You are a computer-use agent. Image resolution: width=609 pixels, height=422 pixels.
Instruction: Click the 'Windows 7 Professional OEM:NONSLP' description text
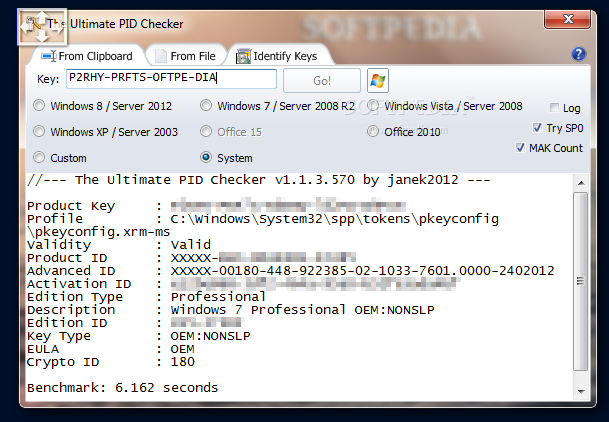[x=303, y=310]
